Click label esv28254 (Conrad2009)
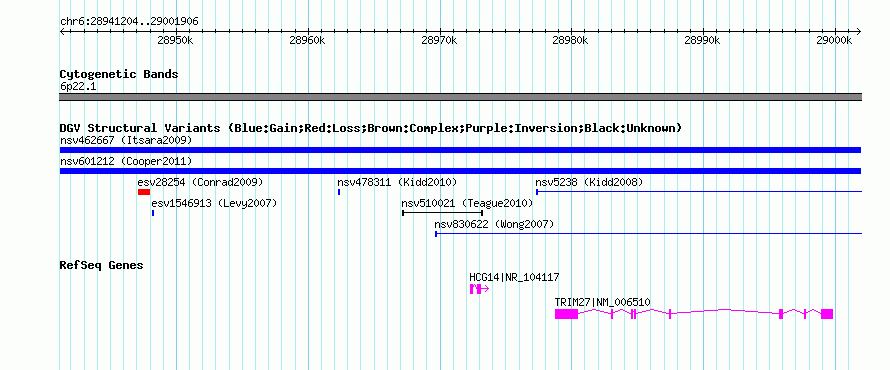This screenshot has width=890, height=370. coord(200,182)
